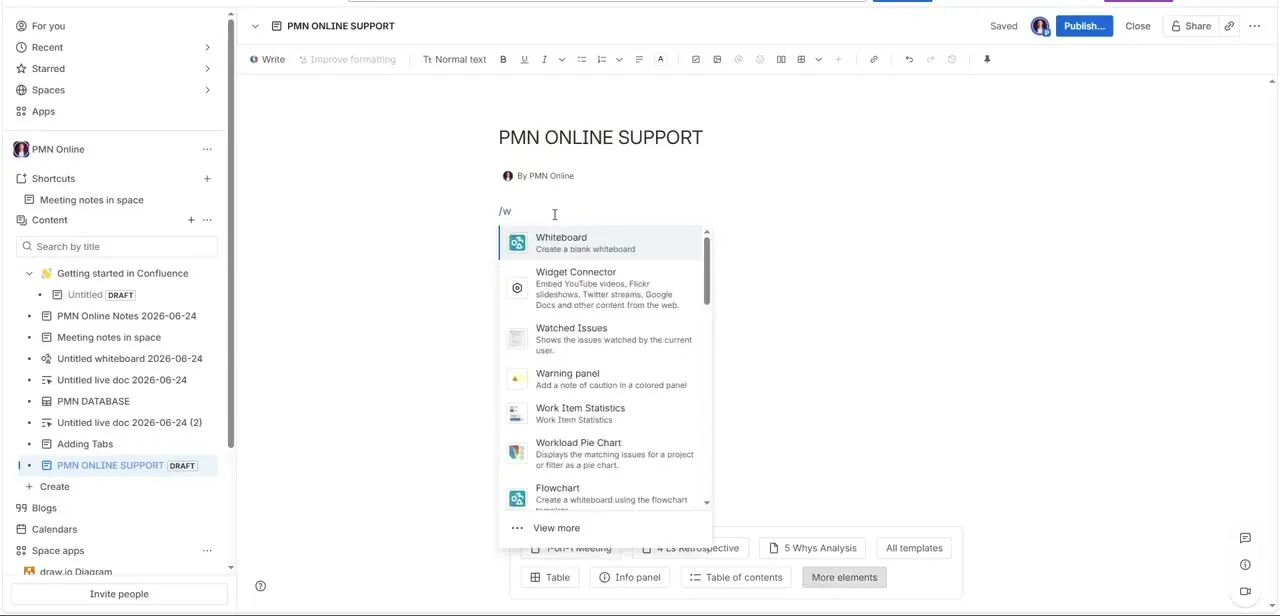Open For you in sidebar

(x=48, y=26)
